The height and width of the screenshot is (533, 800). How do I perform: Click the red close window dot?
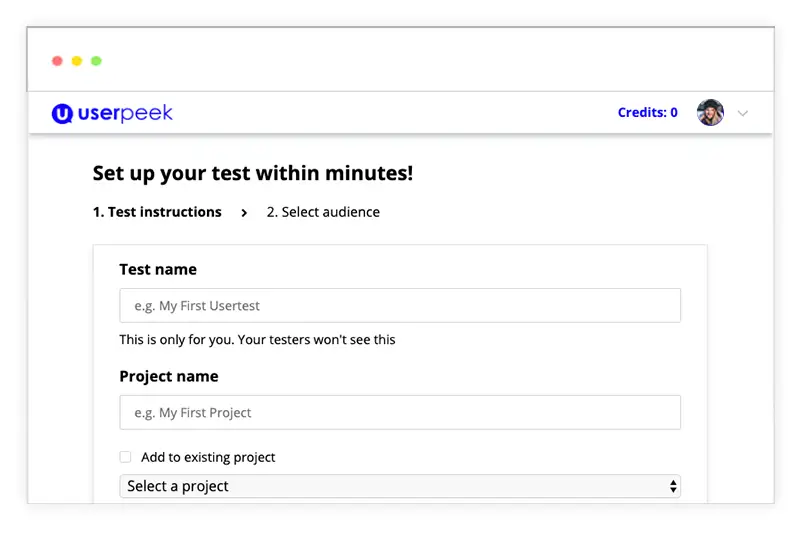[57, 61]
